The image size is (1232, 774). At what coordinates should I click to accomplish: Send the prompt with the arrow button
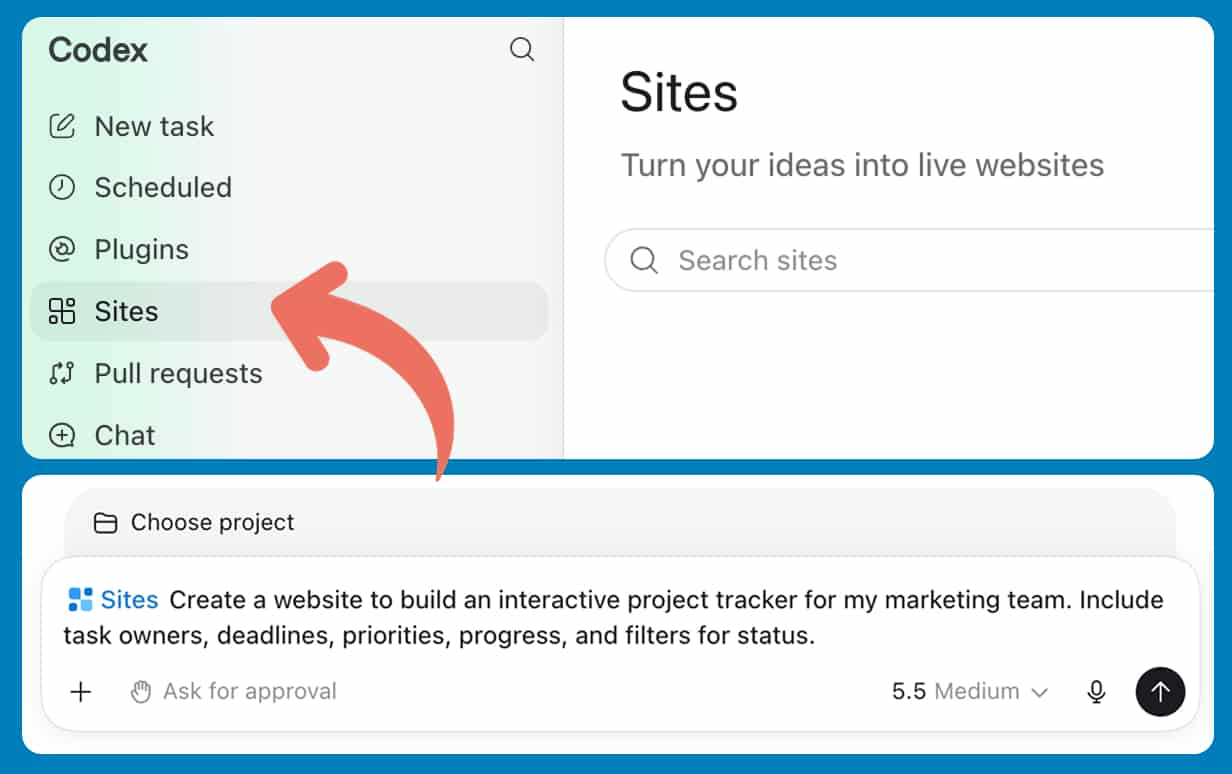coord(1160,691)
